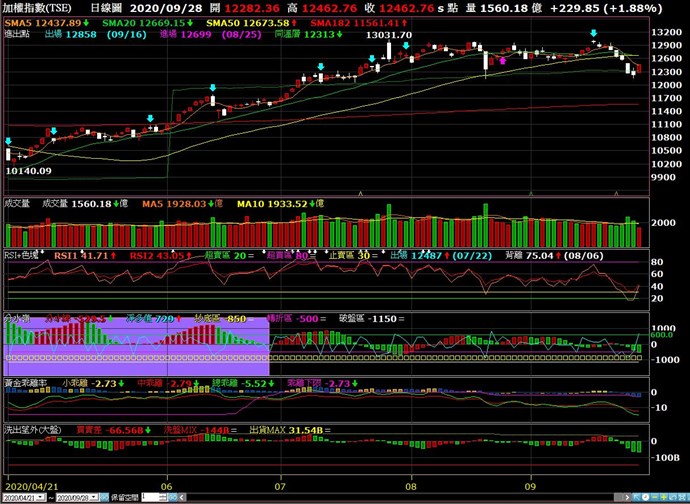Image resolution: width=690 pixels, height=504 pixels.
Task: Click the 加權指數(TSE) chart title
Action: (40, 7)
